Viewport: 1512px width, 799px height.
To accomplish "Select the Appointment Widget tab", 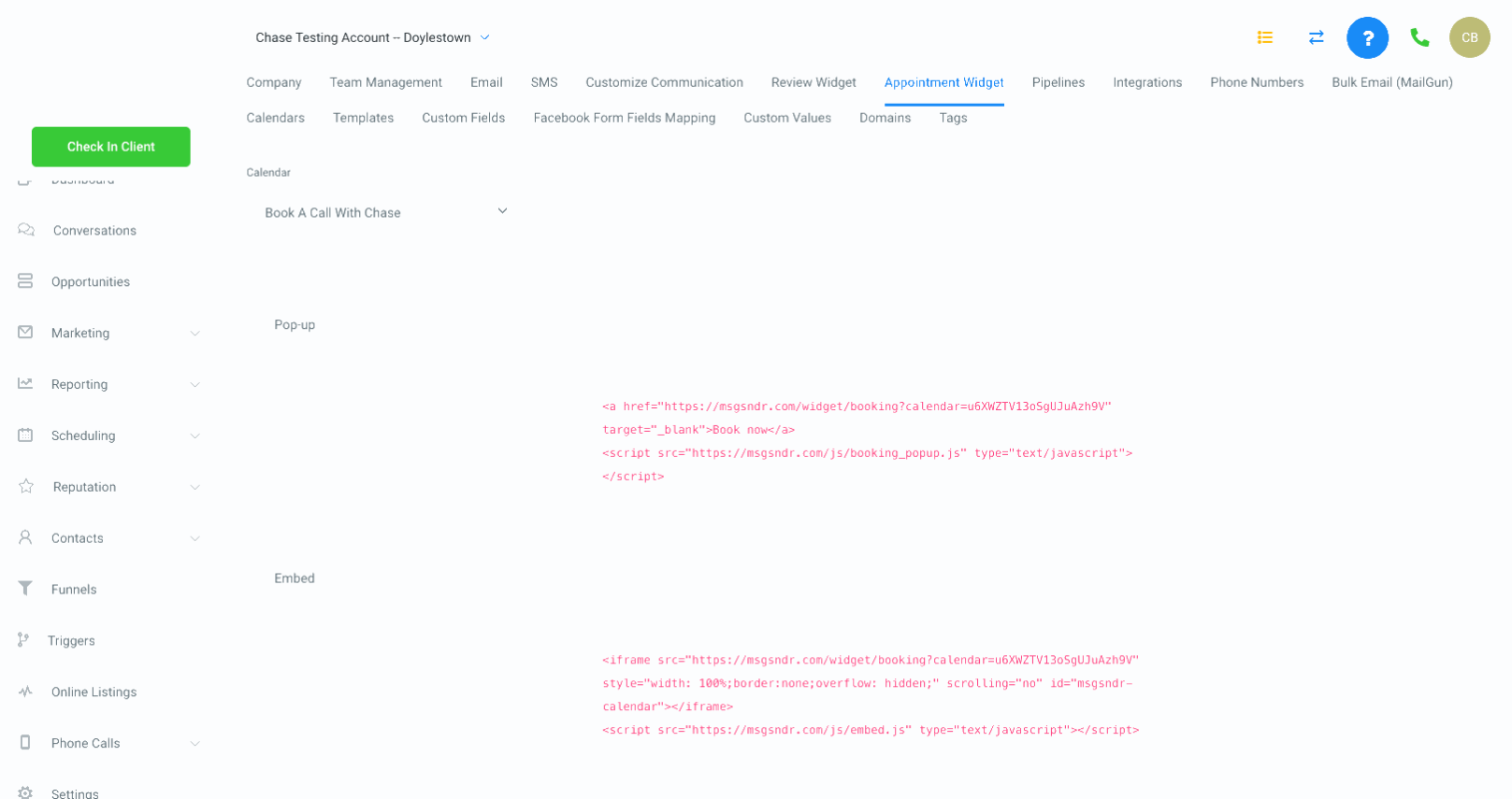I will (x=943, y=82).
